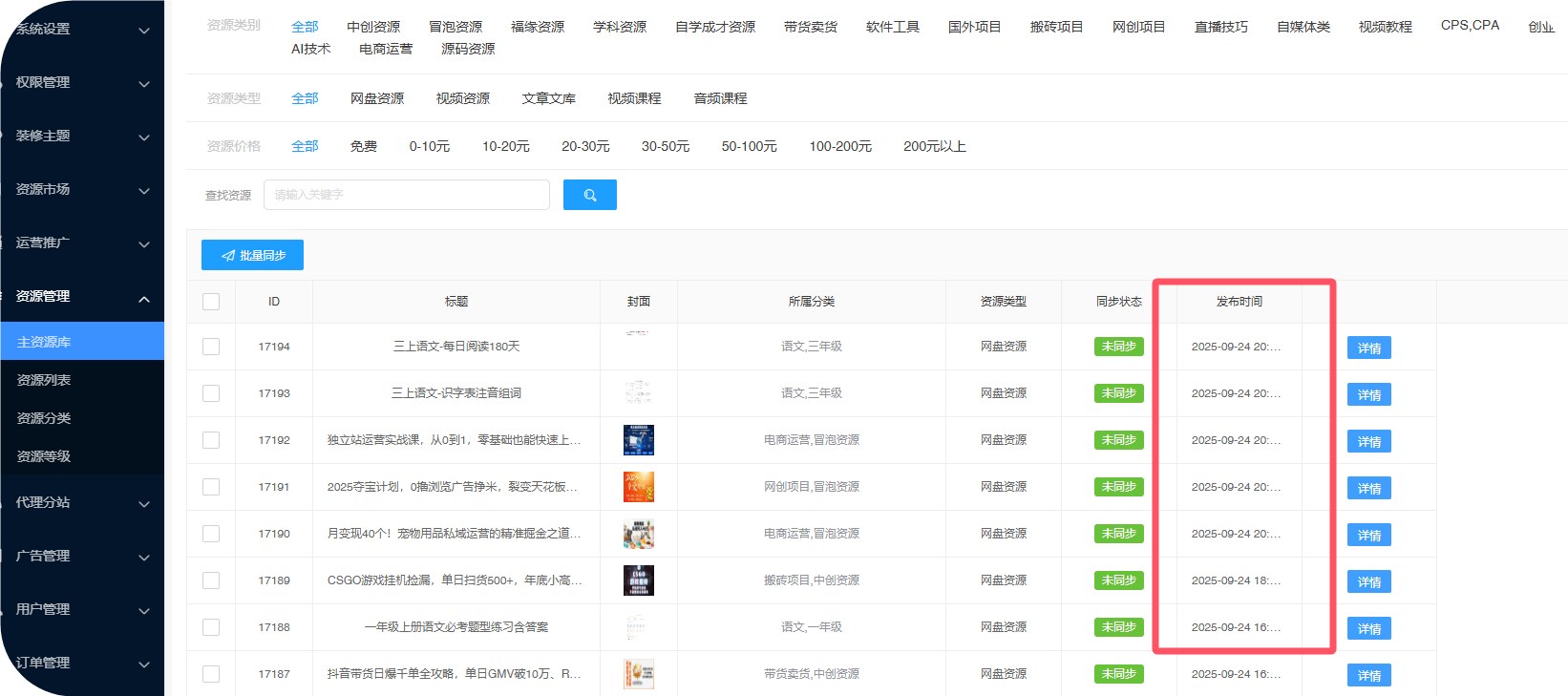Toggle the select-all checkbox in table header
The image size is (1568, 696).
[211, 302]
